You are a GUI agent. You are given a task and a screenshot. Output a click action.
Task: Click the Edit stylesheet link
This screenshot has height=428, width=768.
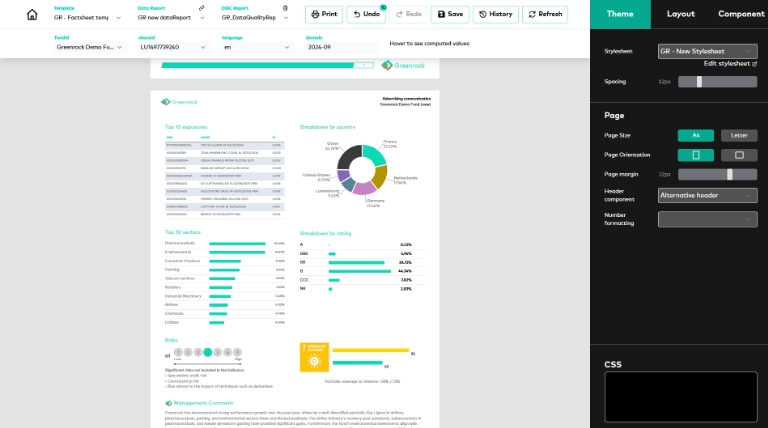tap(728, 64)
